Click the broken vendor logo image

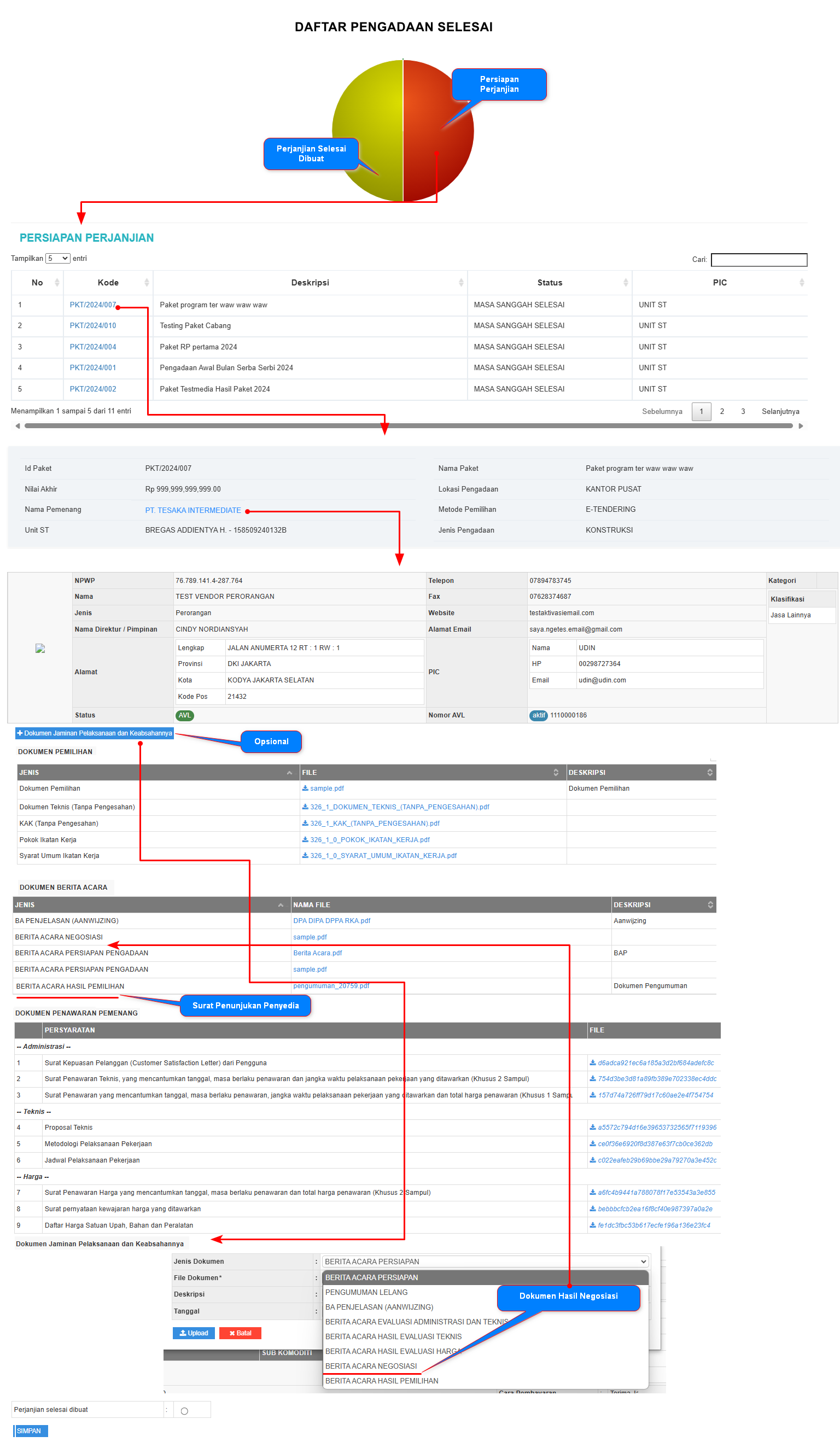coord(40,649)
